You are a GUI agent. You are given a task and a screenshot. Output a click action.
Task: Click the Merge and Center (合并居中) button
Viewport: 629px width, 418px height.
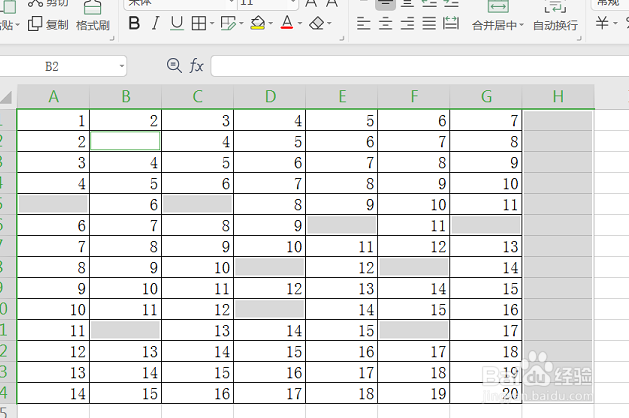coord(498,16)
